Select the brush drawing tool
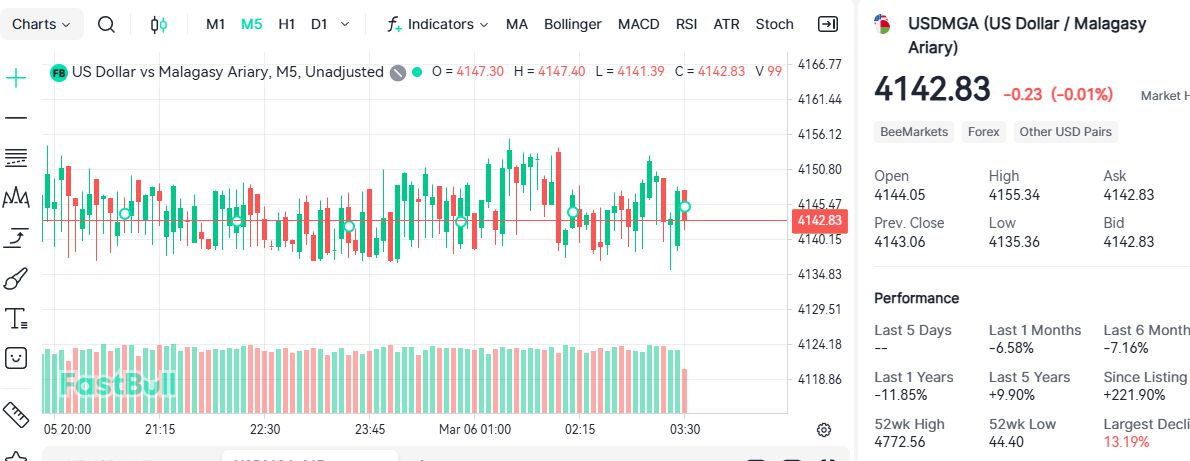Image resolution: width=1190 pixels, height=461 pixels. point(16,278)
